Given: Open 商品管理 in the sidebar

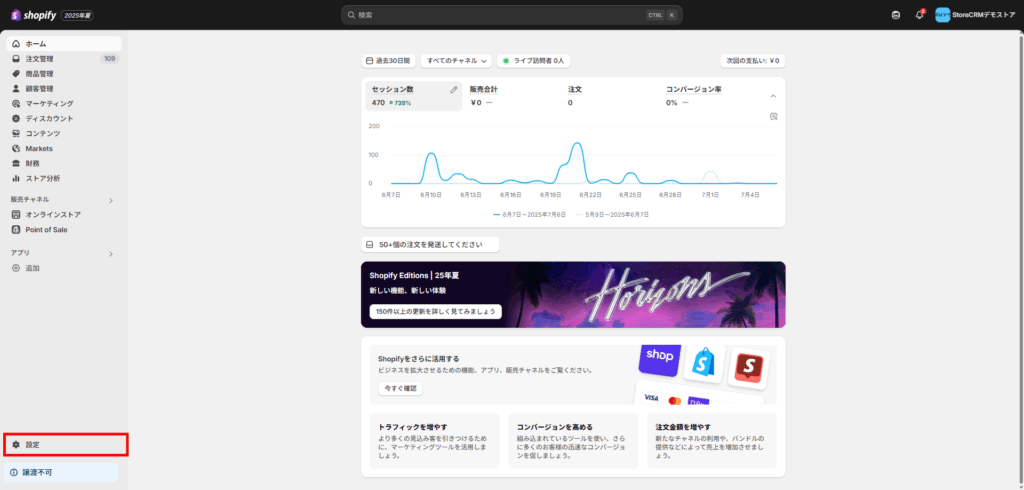Looking at the screenshot, I should pos(64,74).
